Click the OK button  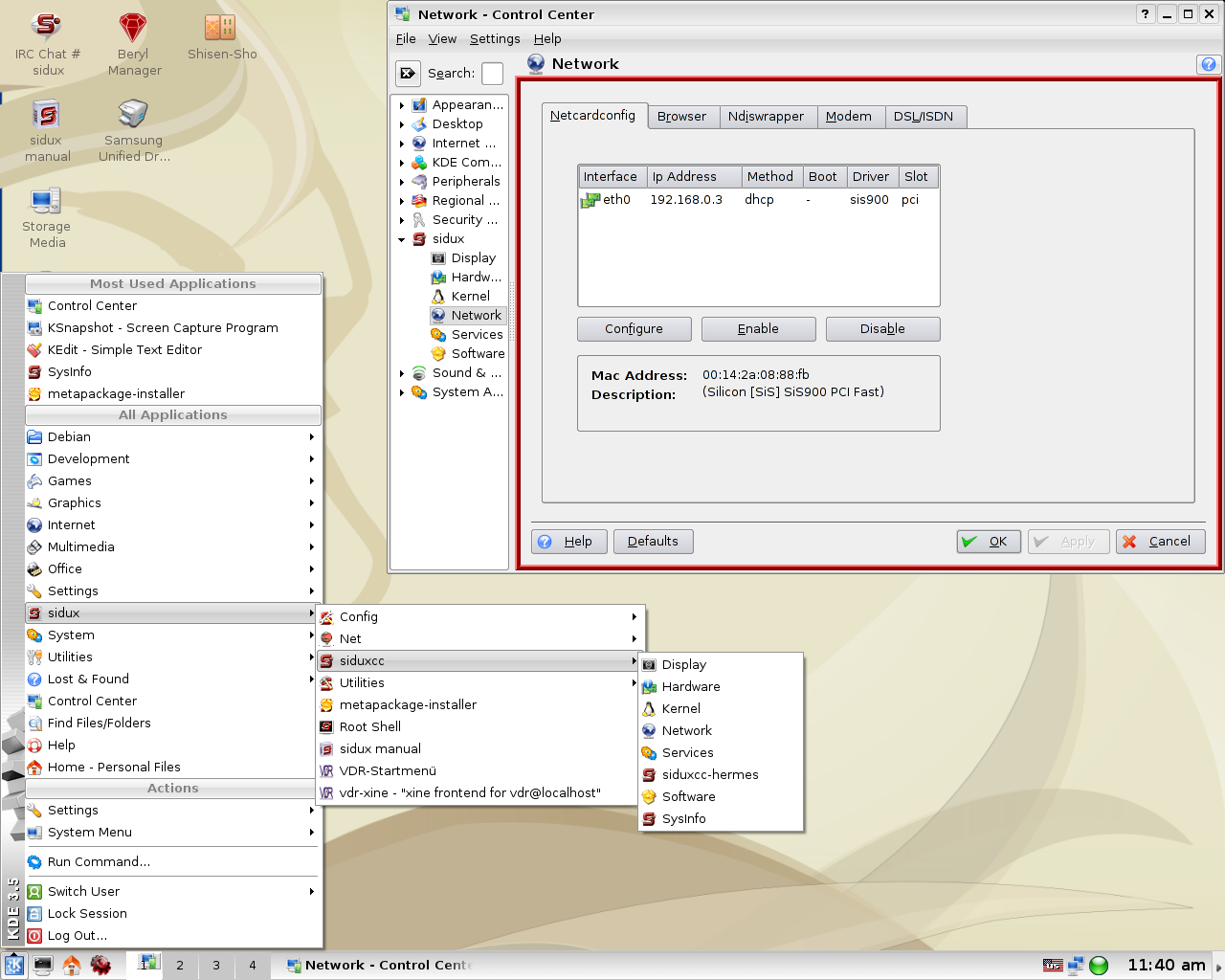click(989, 542)
